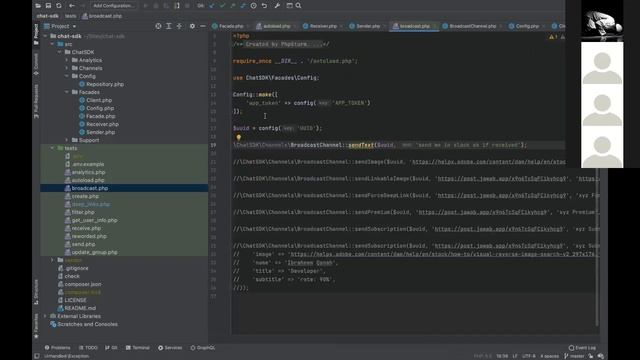This screenshot has height=360, width=640.
Task: Click Git commit checkmark icon
Action: [x=222, y=6]
